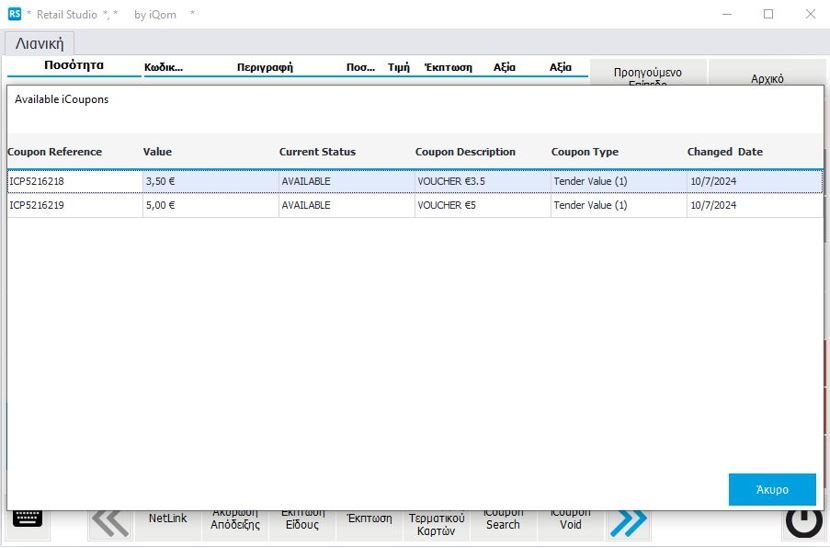
Task: Open iCoupon Search function
Action: [503, 519]
